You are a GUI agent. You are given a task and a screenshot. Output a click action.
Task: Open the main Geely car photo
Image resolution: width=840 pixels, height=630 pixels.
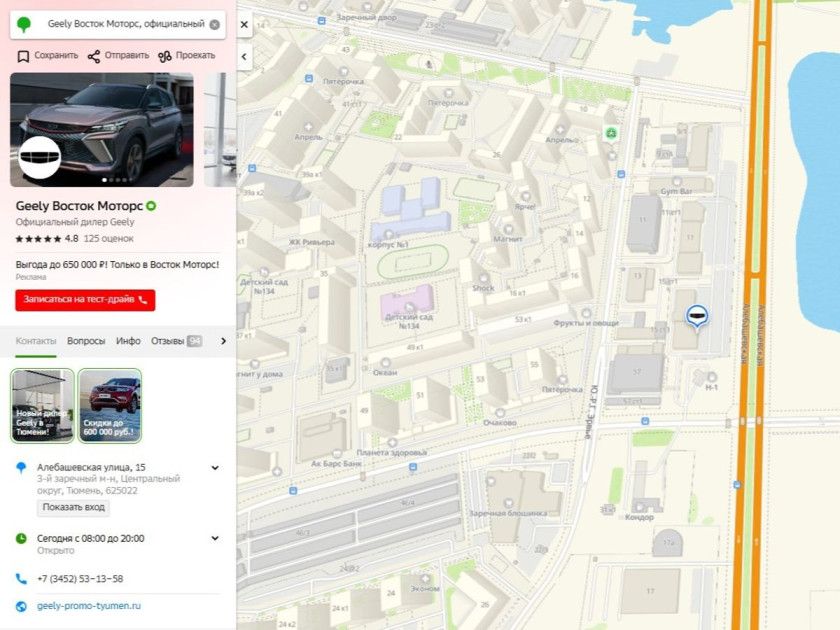(102, 130)
